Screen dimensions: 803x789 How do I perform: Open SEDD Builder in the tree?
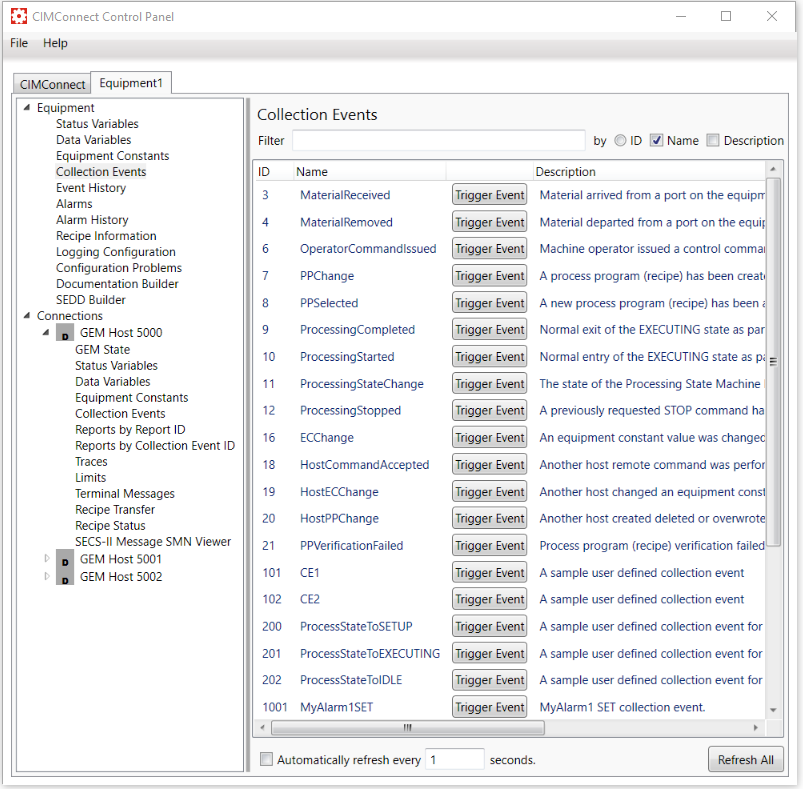[90, 300]
